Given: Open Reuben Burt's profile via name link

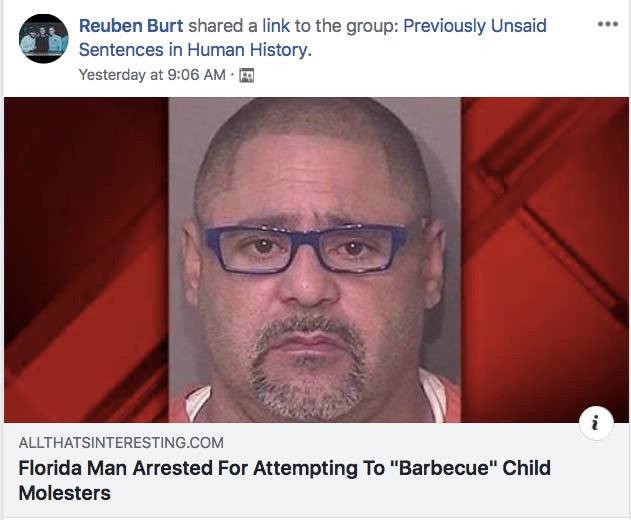Looking at the screenshot, I should [131, 26].
